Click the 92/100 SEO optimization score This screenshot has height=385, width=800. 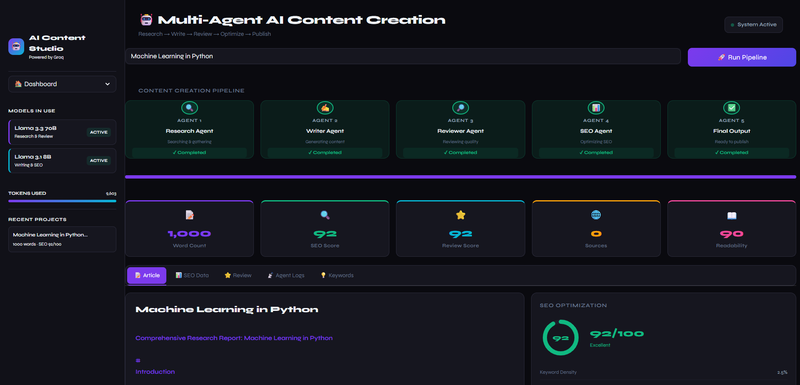tap(617, 334)
